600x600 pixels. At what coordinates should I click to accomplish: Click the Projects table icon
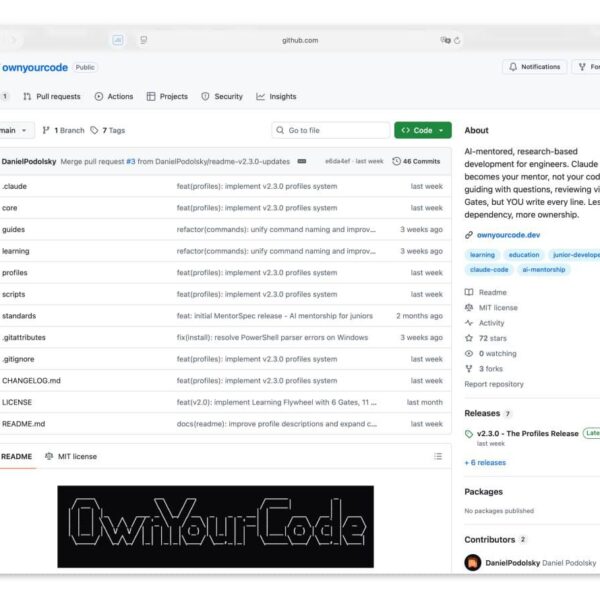(151, 96)
